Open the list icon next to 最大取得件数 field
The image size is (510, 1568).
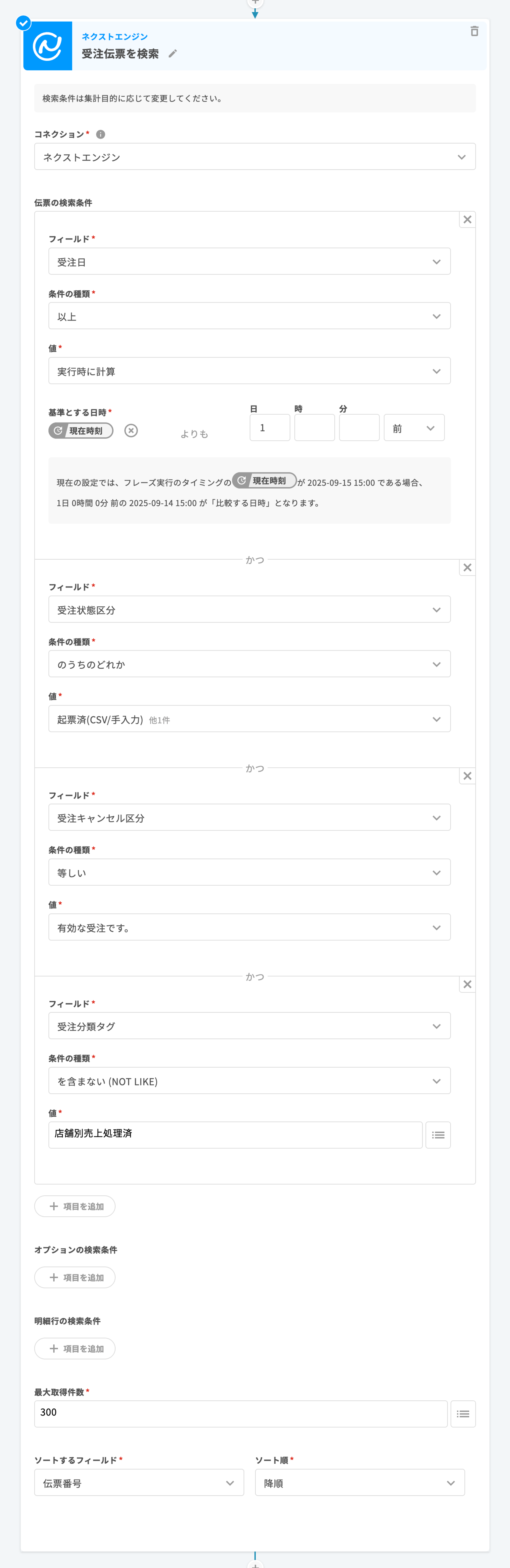click(x=463, y=1413)
